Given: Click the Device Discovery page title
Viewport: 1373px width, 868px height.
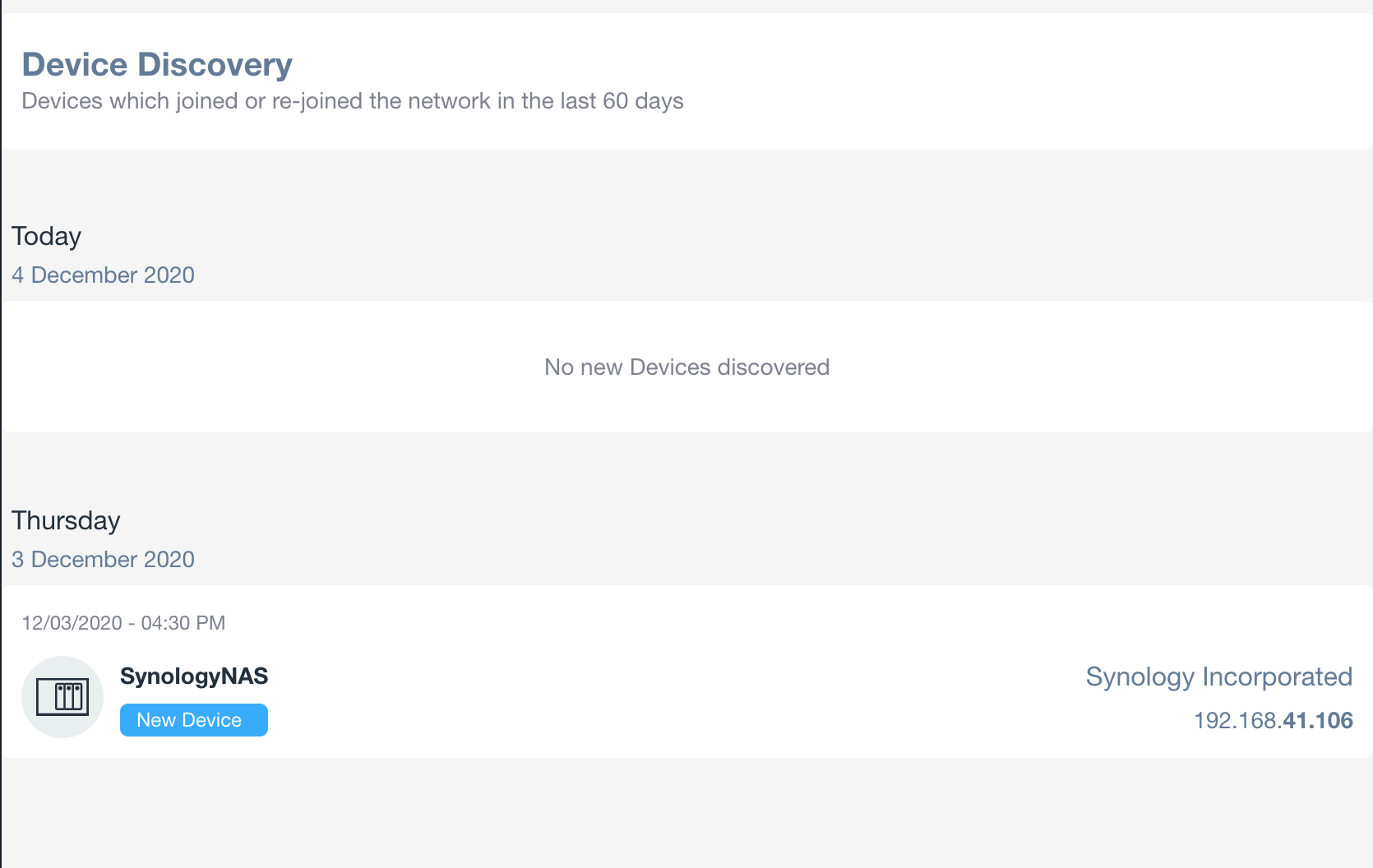Looking at the screenshot, I should click(x=156, y=64).
